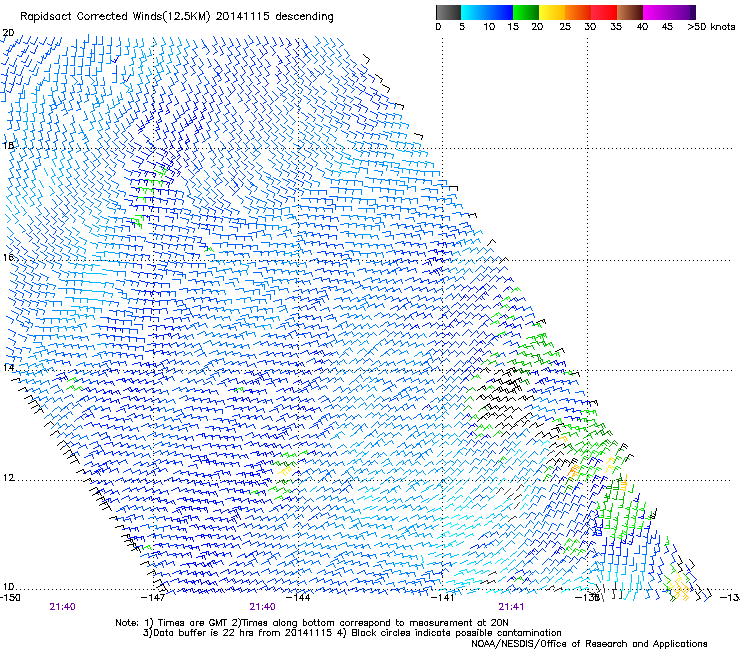
Task: Click the 'NOAA/NESDIS/Office of Research and Applications' credit
Action: pos(589,644)
